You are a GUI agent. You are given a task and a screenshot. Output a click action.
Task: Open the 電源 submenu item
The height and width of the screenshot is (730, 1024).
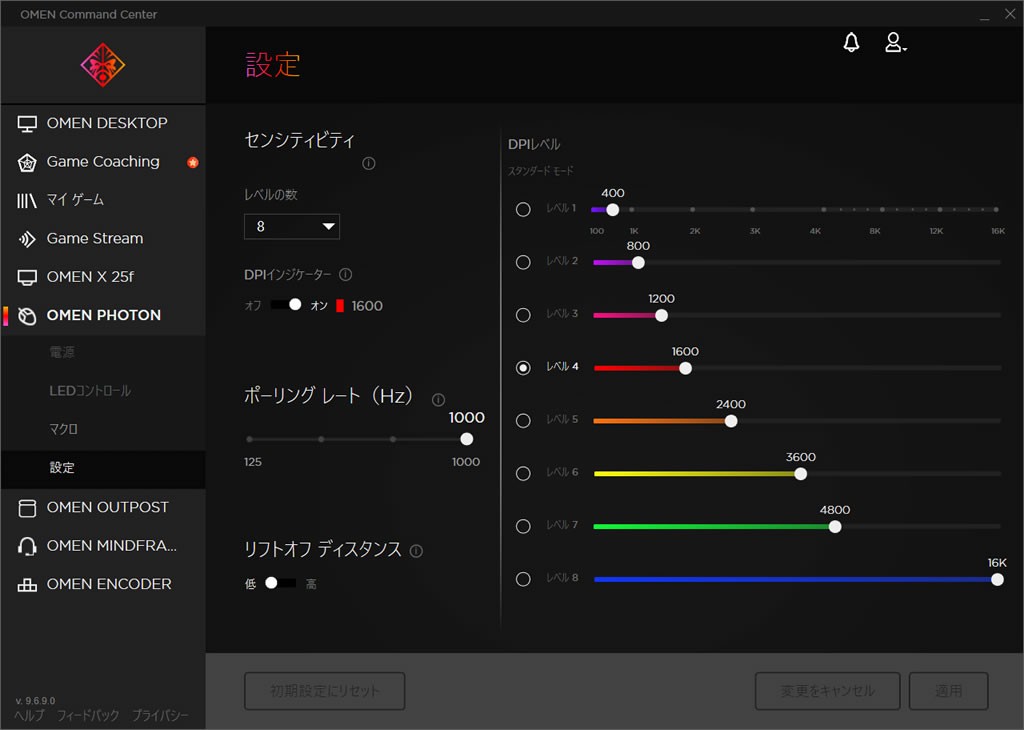[x=103, y=353]
